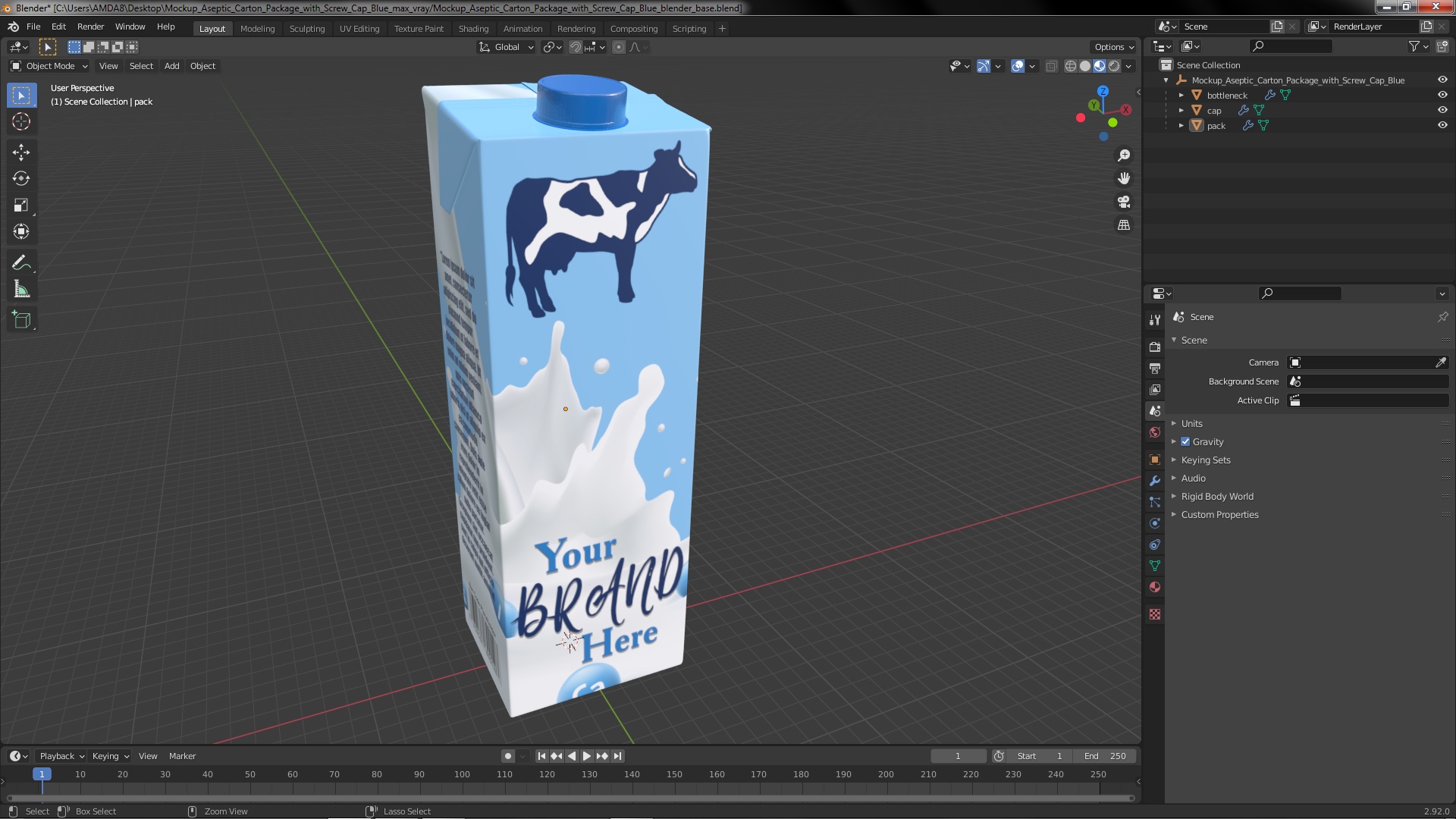Open Particles properties tab

(1155, 502)
